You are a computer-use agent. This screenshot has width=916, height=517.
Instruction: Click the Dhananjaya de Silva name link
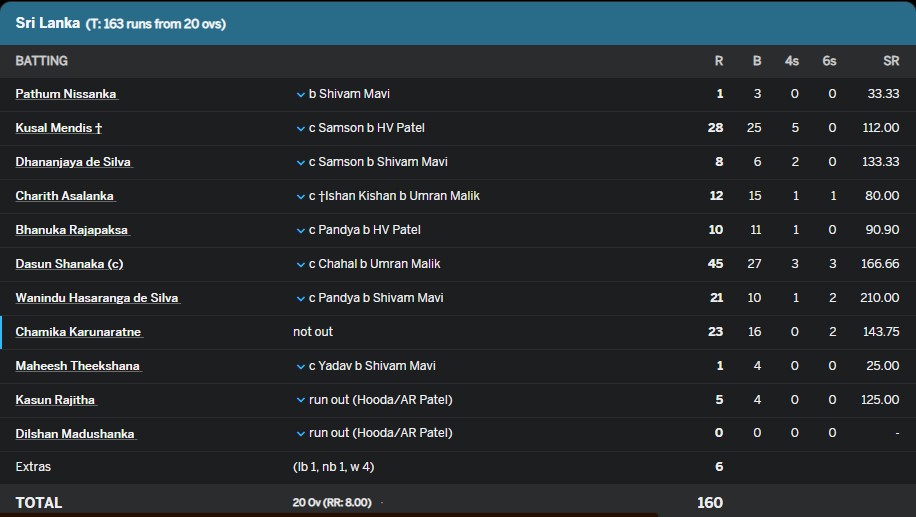click(73, 162)
